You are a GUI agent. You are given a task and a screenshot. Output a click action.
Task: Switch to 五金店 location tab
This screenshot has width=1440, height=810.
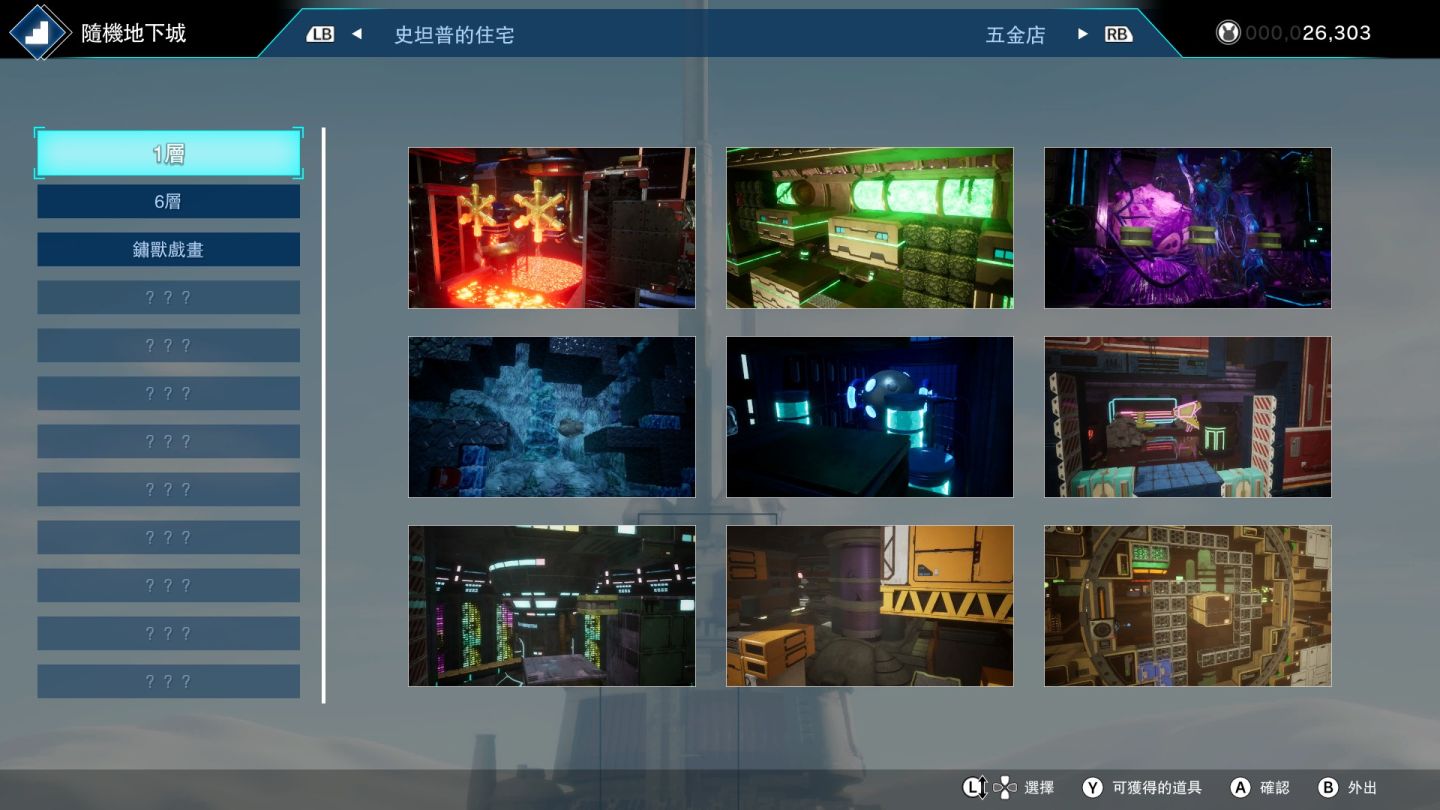click(x=1015, y=35)
